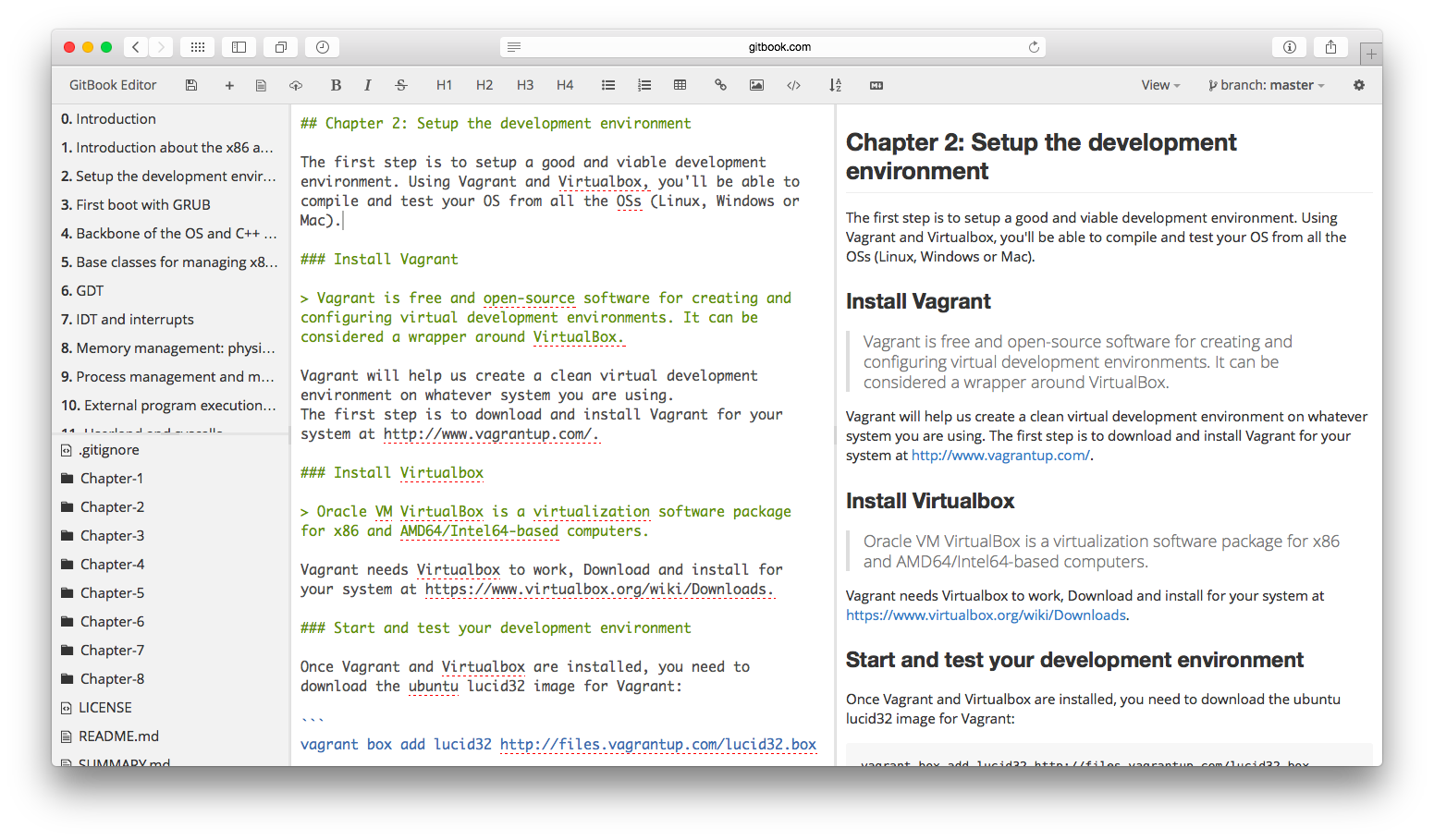Viewport: 1434px width, 840px height.
Task: Open editor settings with the gear icon
Action: pos(1359,85)
